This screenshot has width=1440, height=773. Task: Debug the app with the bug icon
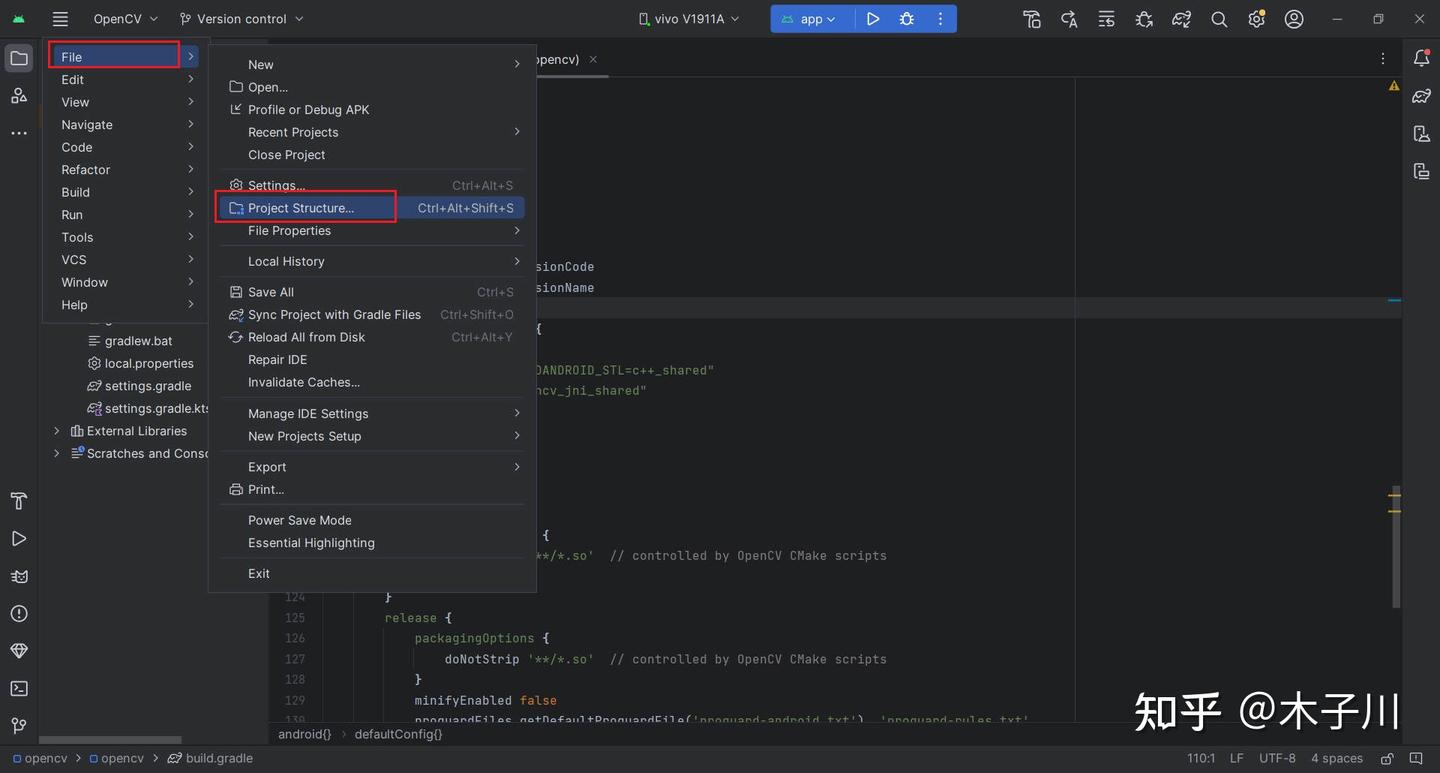tap(906, 18)
